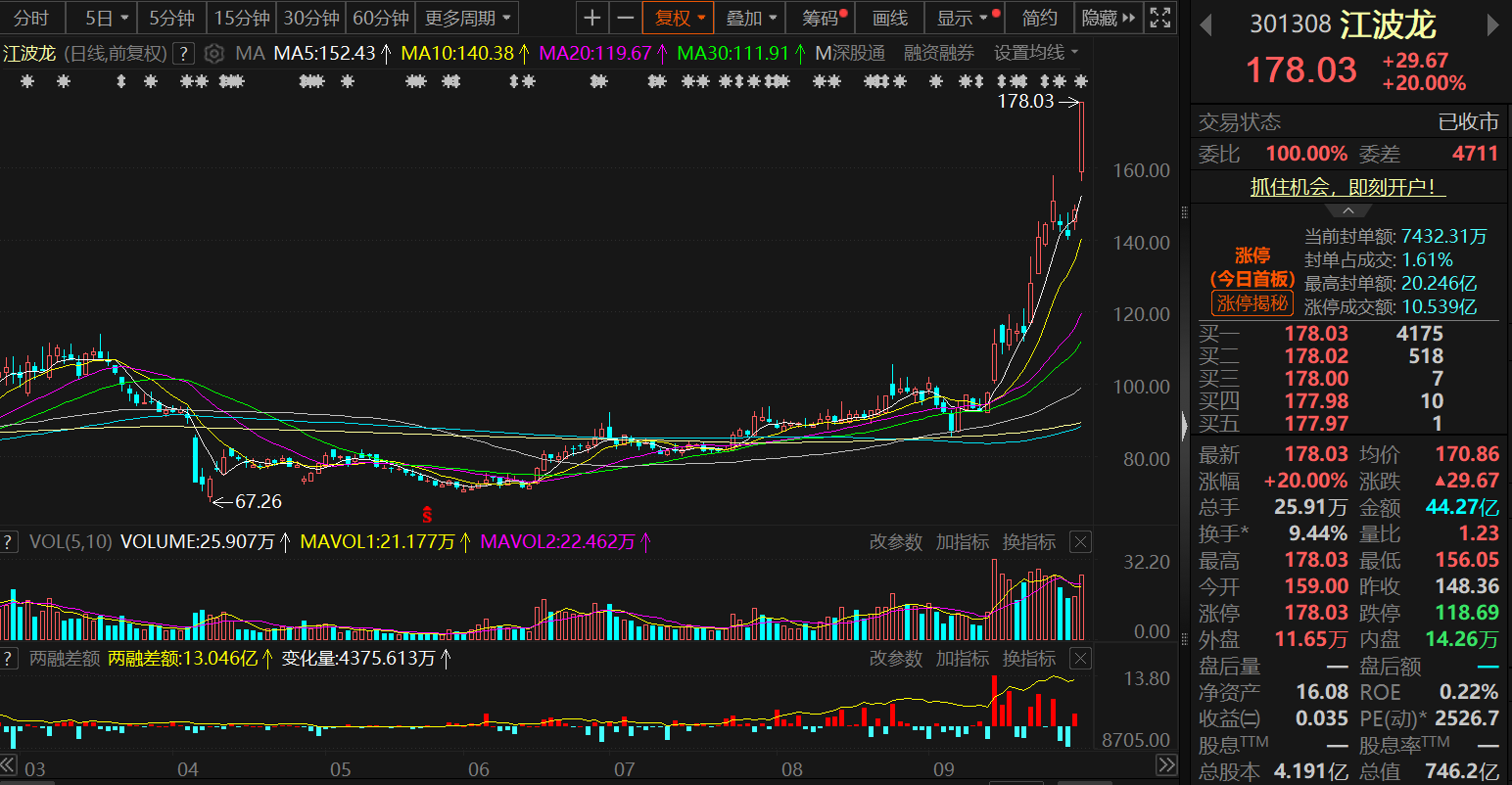This screenshot has height=785, width=1512.
Task: Toggle the 融资融券 chart marker
Action: 938,53
